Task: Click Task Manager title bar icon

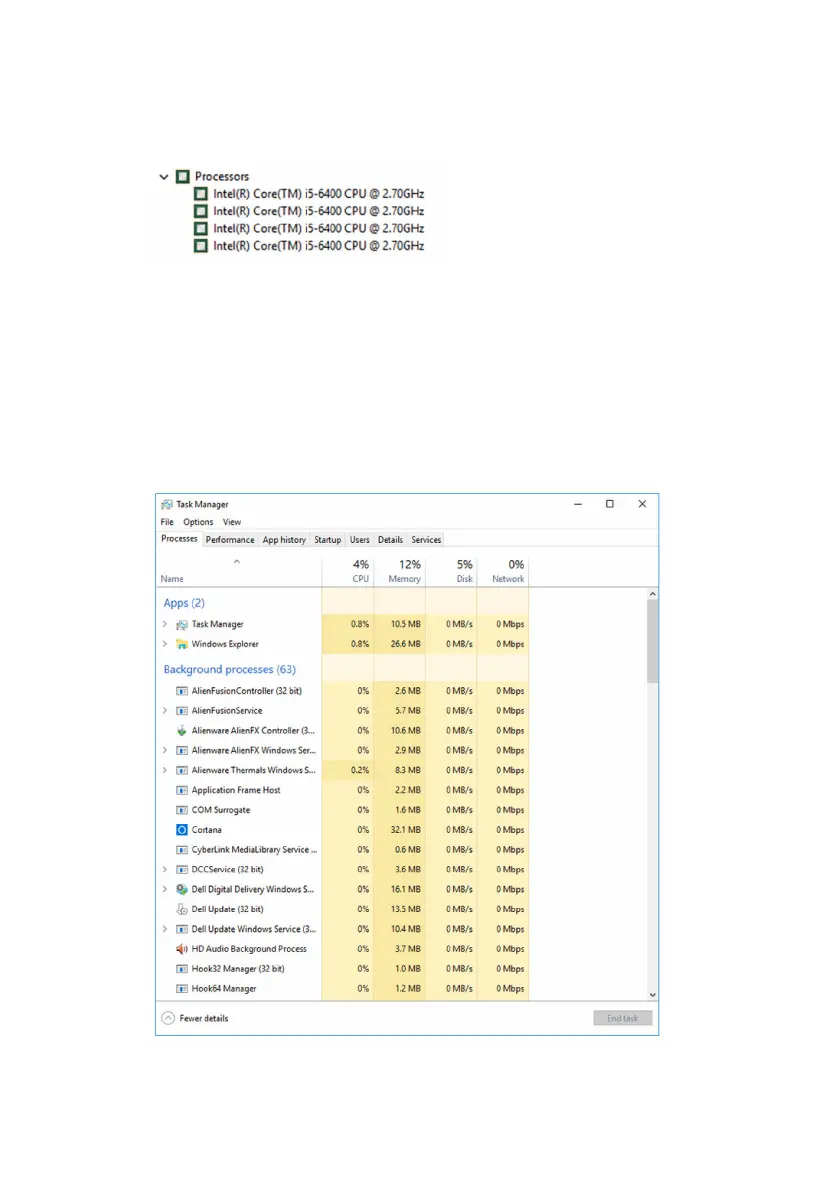Action: [x=167, y=505]
